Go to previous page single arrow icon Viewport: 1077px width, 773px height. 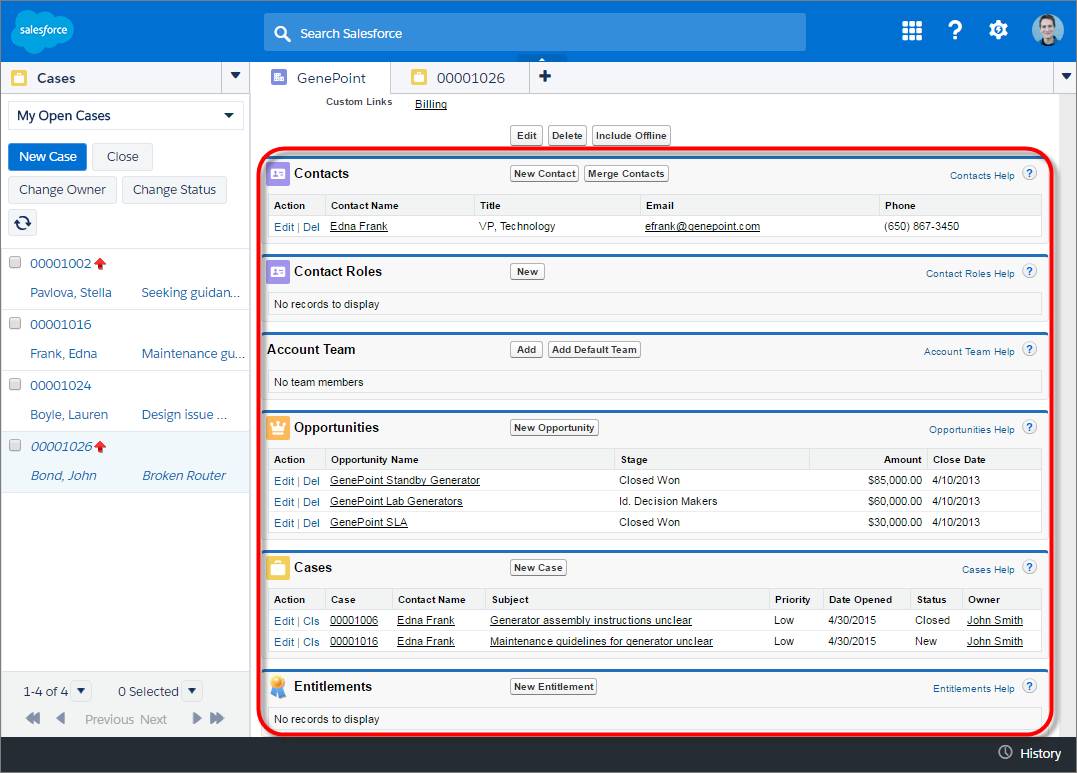[x=60, y=718]
